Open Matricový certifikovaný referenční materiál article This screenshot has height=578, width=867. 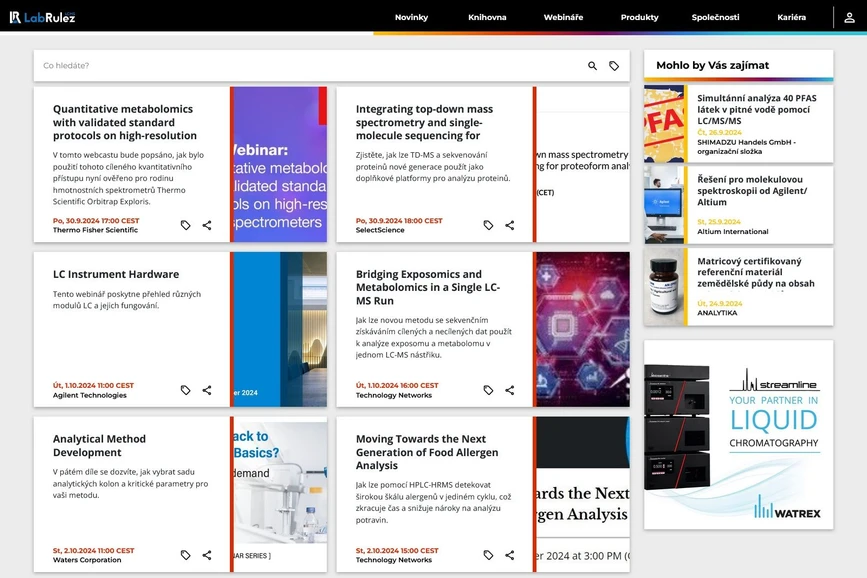tap(755, 272)
